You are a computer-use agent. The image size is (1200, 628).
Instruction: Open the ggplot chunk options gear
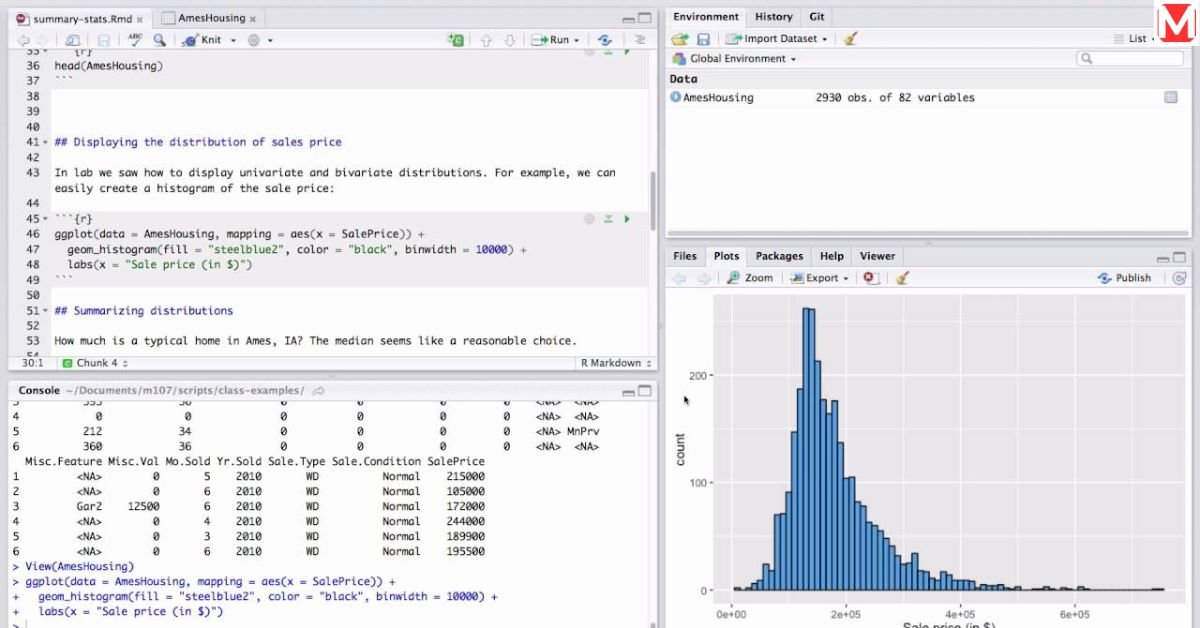pyautogui.click(x=589, y=218)
